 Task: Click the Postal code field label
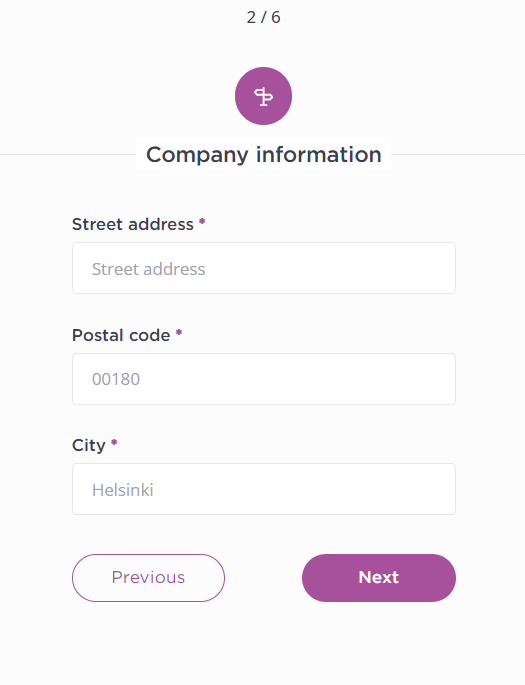(121, 335)
